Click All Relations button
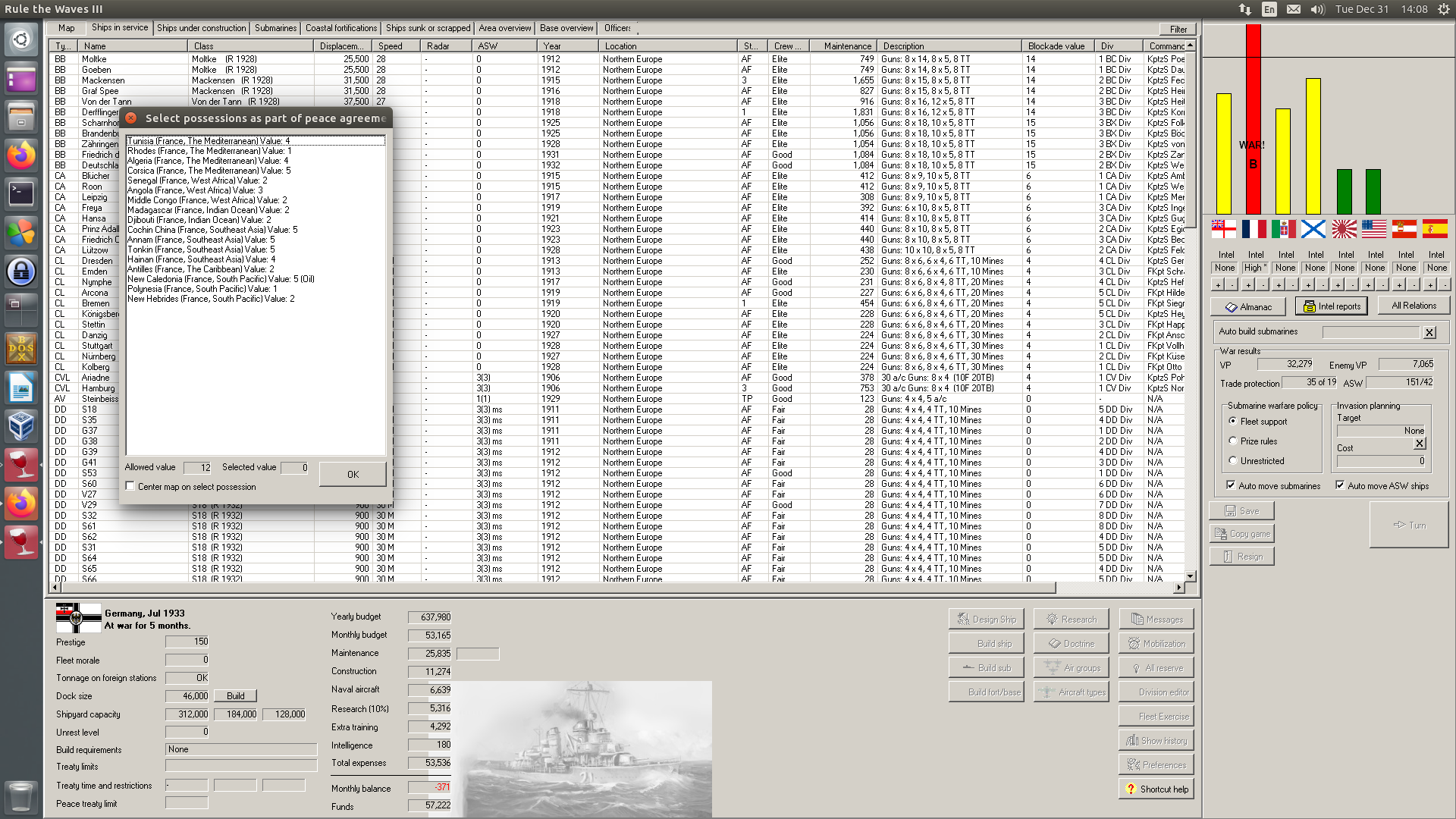Image resolution: width=1456 pixels, height=819 pixels. [x=1414, y=306]
